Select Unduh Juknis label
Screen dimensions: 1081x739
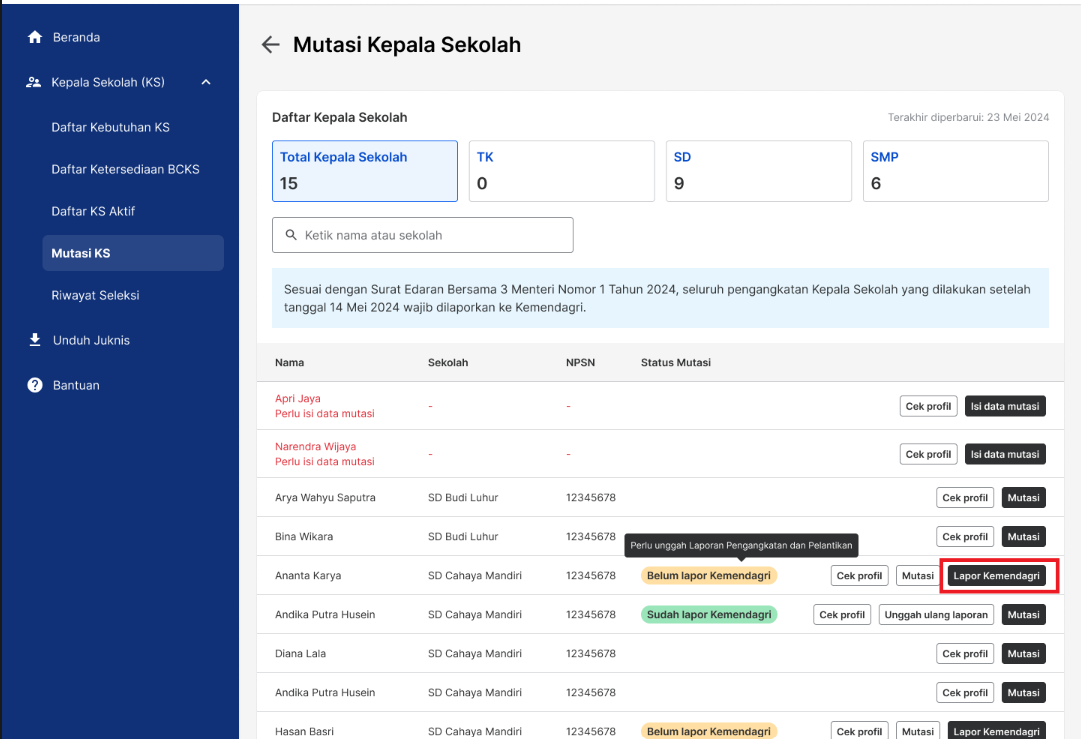click(x=91, y=341)
